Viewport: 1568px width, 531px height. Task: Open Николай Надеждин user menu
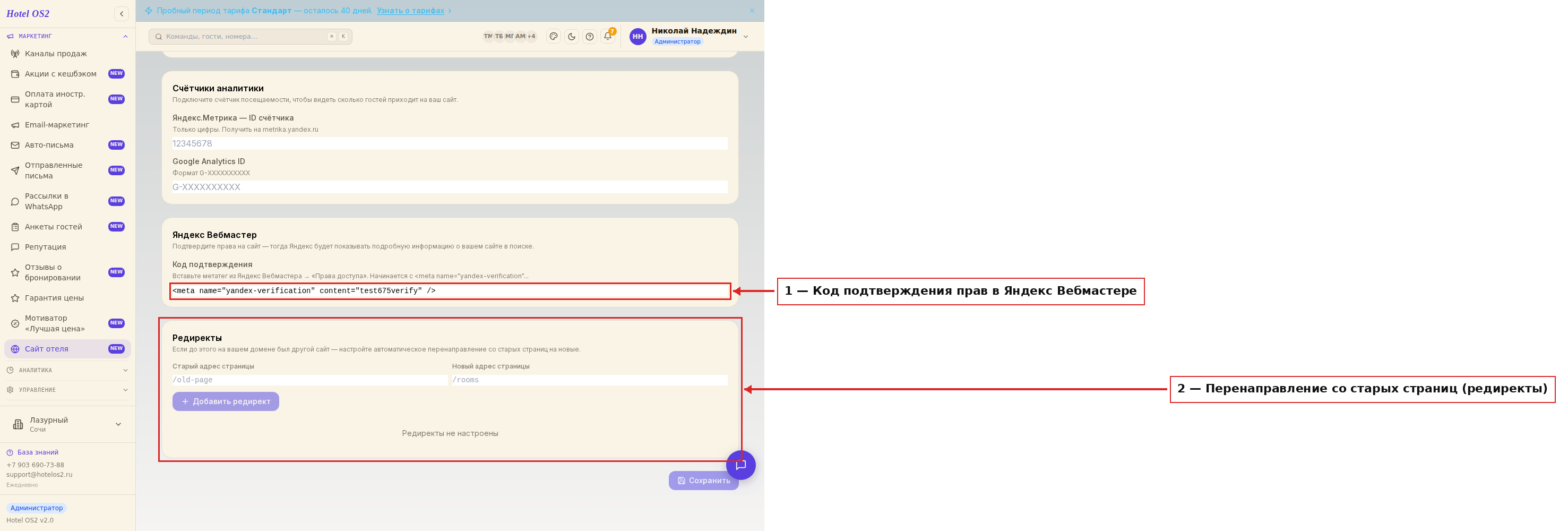coord(689,37)
